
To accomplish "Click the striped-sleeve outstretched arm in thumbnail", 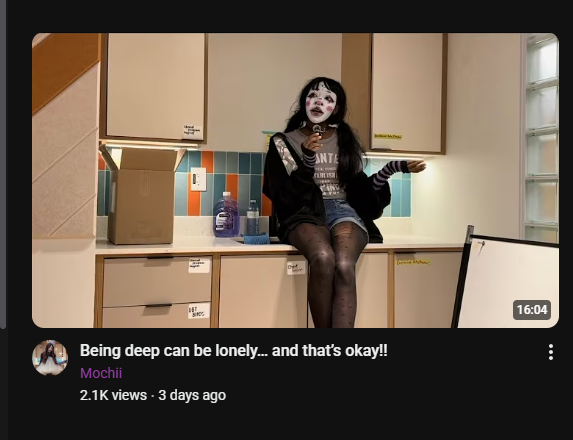I will 398,172.
